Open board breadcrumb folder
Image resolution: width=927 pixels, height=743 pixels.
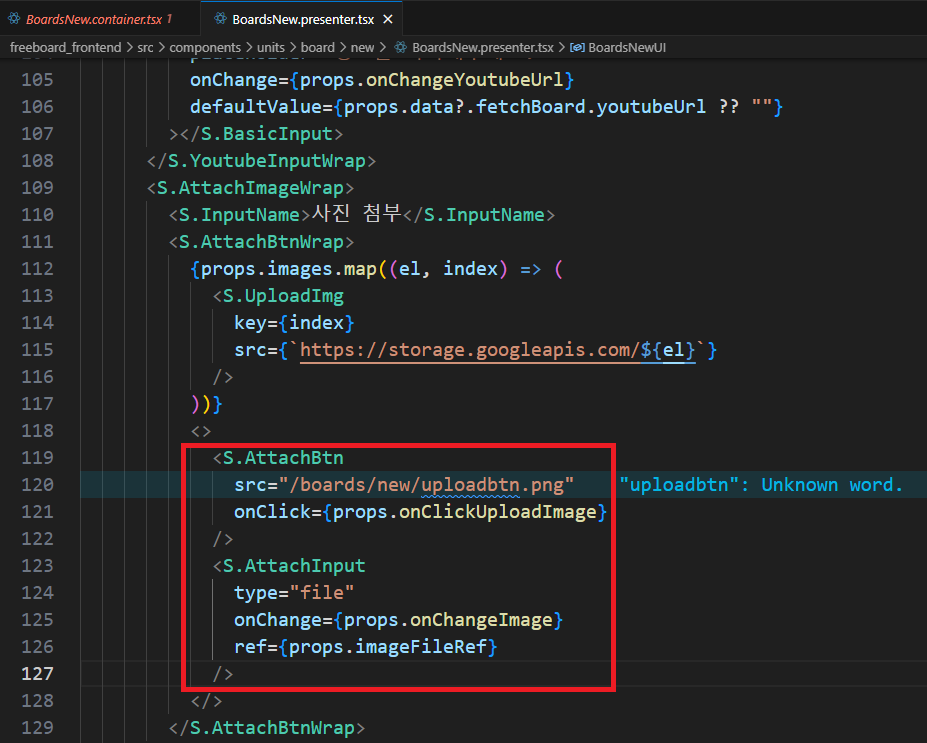(317, 47)
